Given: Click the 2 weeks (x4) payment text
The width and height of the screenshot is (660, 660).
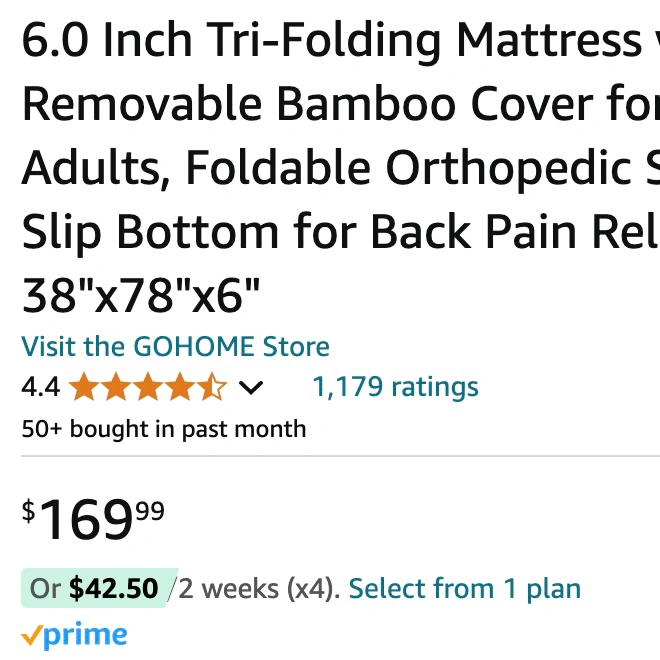Looking at the screenshot, I should pos(259,588).
